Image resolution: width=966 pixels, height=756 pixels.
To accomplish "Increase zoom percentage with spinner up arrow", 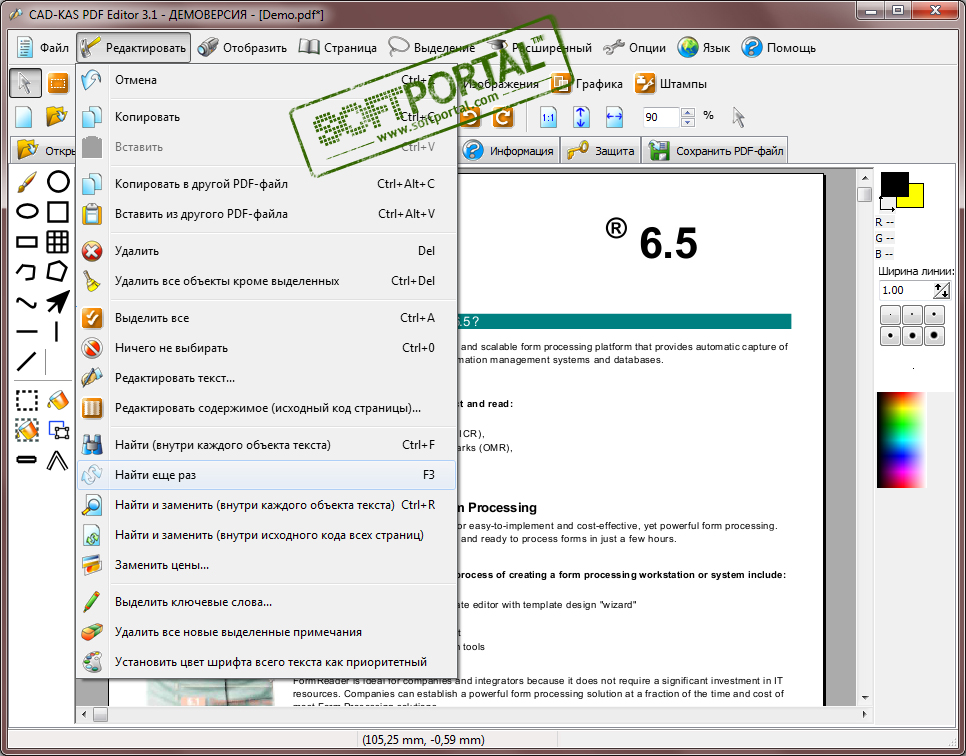I will (688, 112).
